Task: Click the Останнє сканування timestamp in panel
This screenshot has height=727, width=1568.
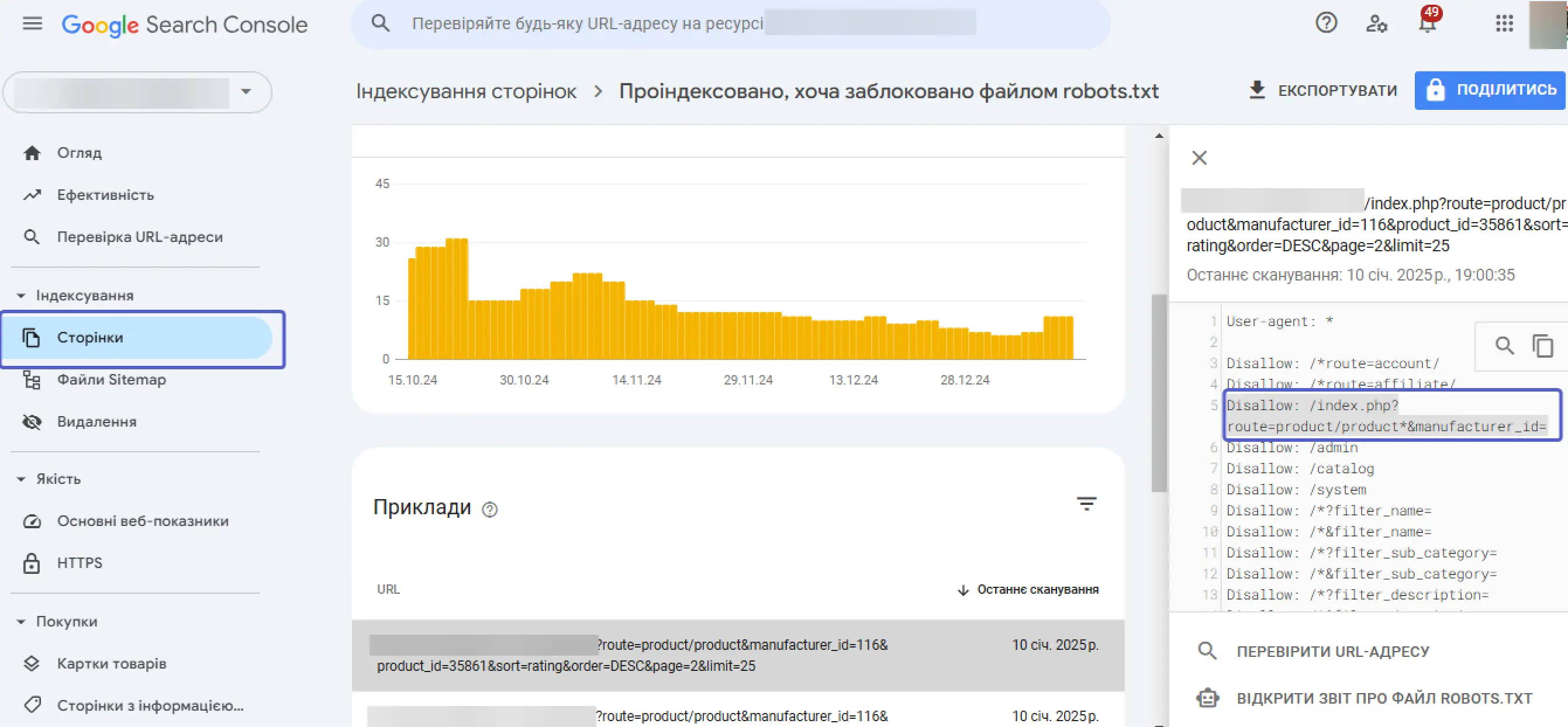Action: click(1350, 275)
